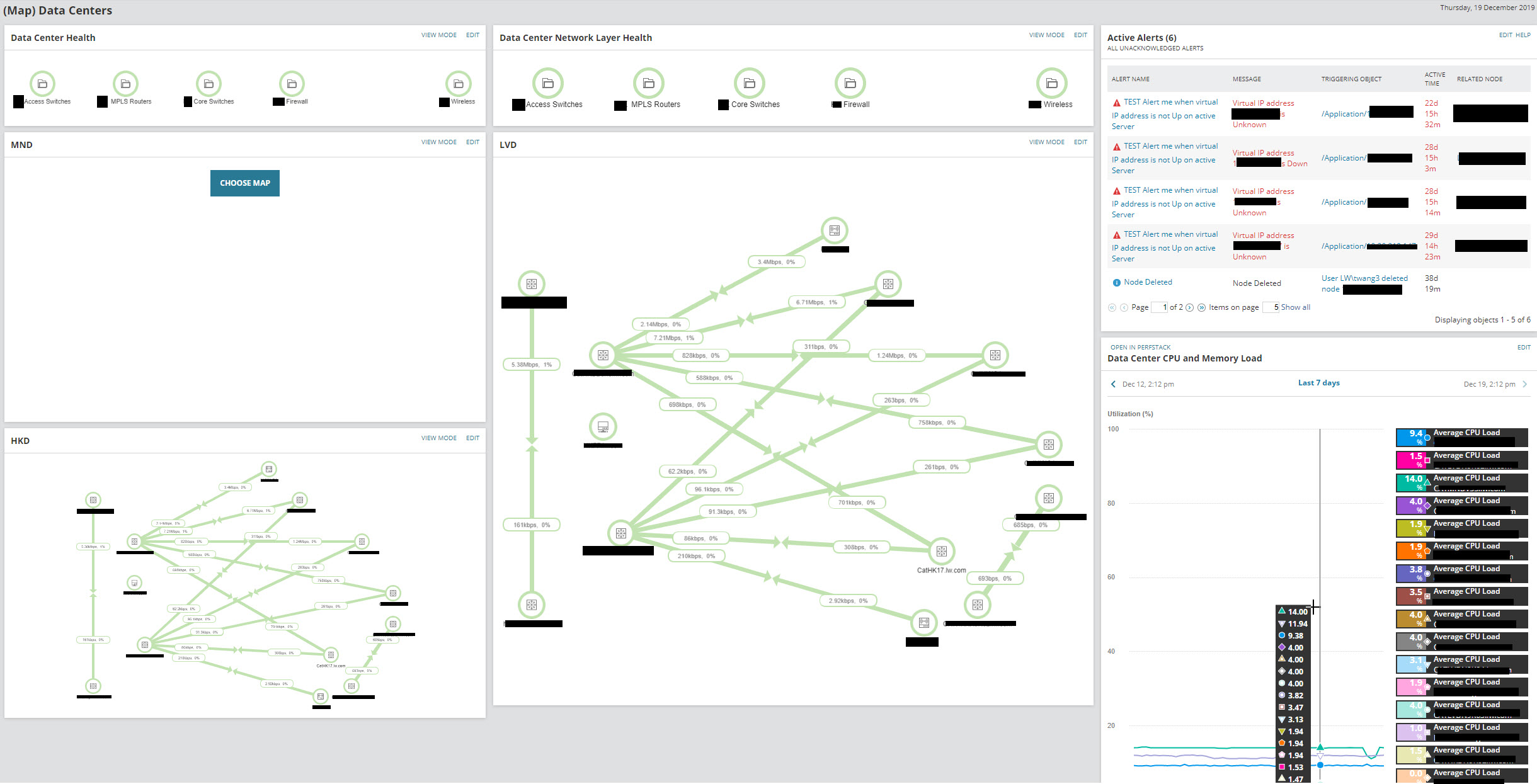Jump to last page of Active Alerts
1537x784 pixels.
click(x=1201, y=308)
